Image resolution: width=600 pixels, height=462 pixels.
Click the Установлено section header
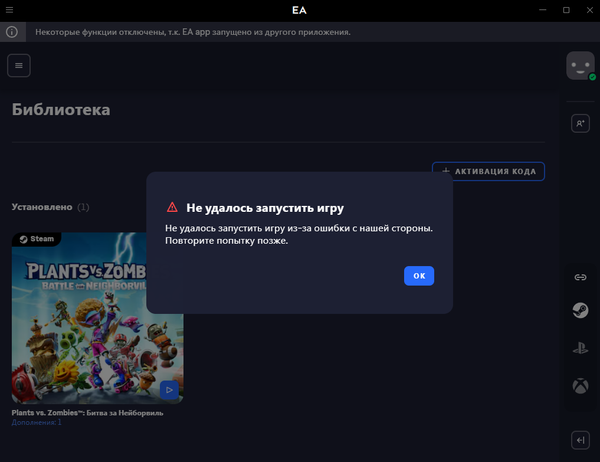pyautogui.click(x=42, y=207)
